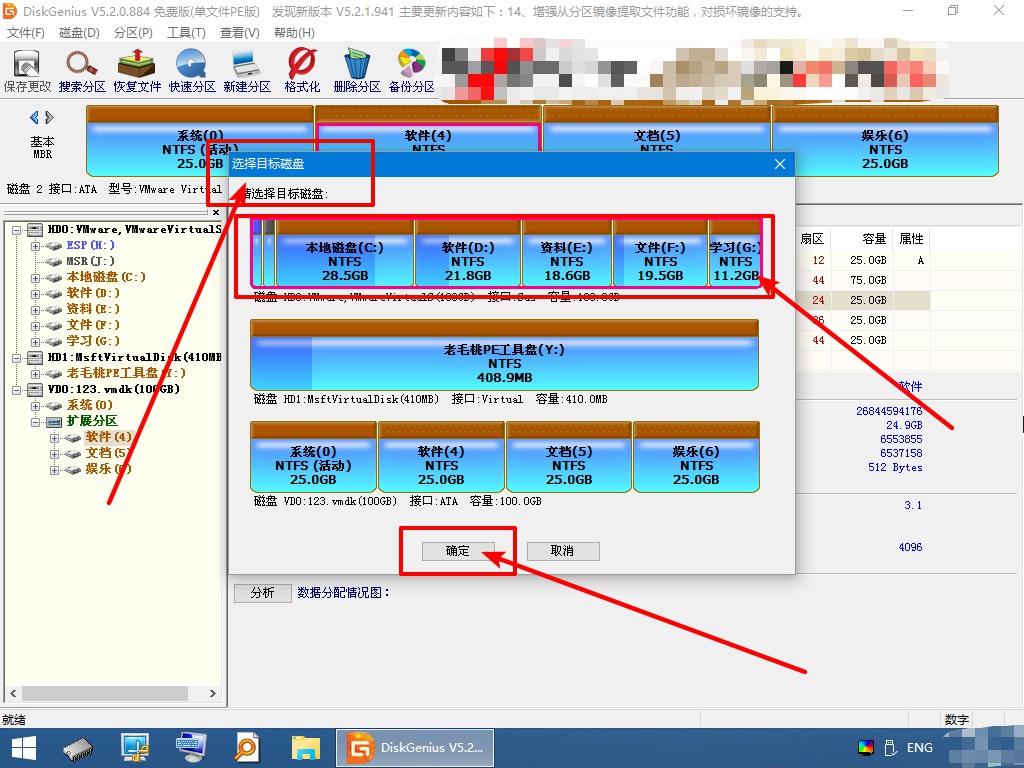The height and width of the screenshot is (768, 1024).
Task: Confirm with the 确定 button
Action: click(x=457, y=551)
